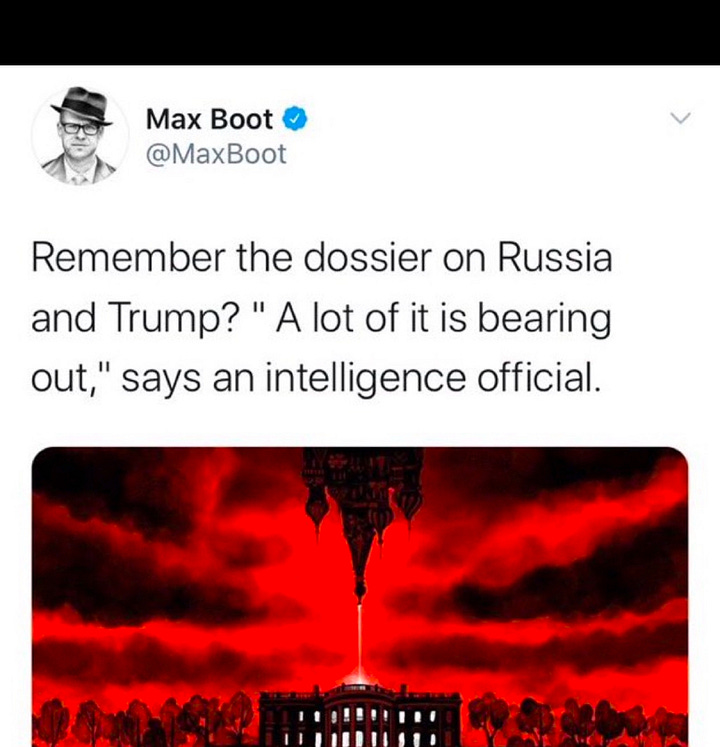Expand the tweet options chevron
The image size is (720, 747).
click(x=680, y=118)
